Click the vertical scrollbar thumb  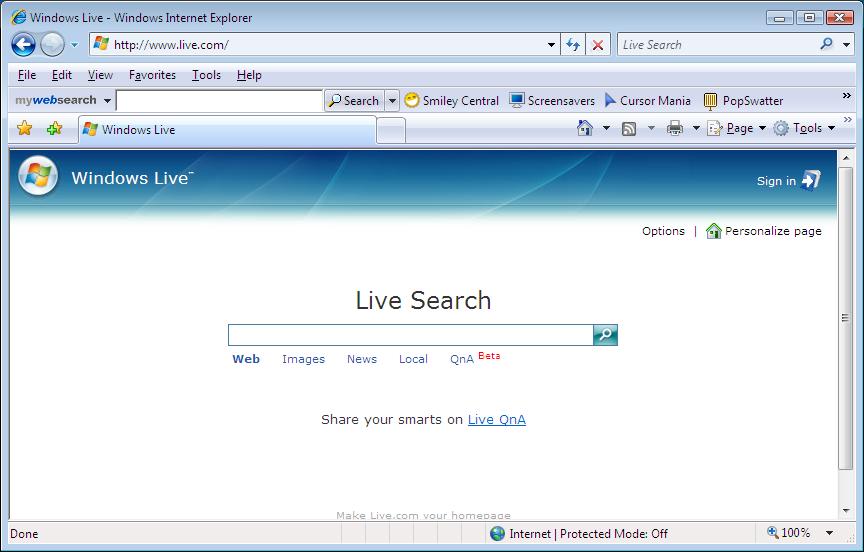click(846, 318)
